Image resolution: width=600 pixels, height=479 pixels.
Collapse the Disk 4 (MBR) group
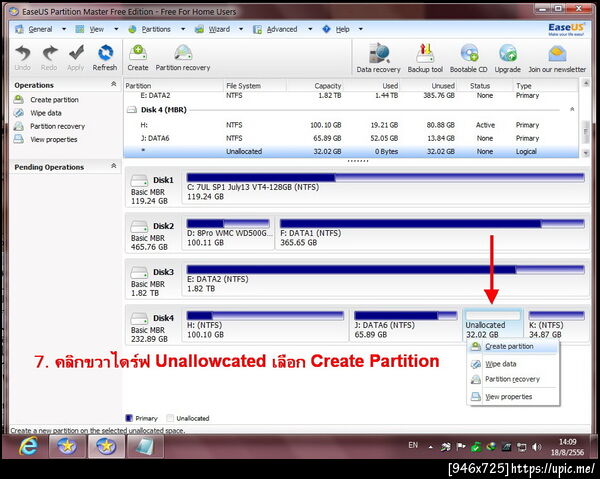(x=572, y=109)
